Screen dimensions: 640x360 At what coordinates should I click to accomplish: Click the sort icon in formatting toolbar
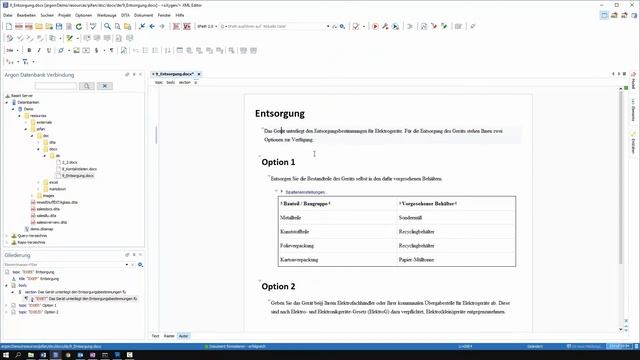168,51
